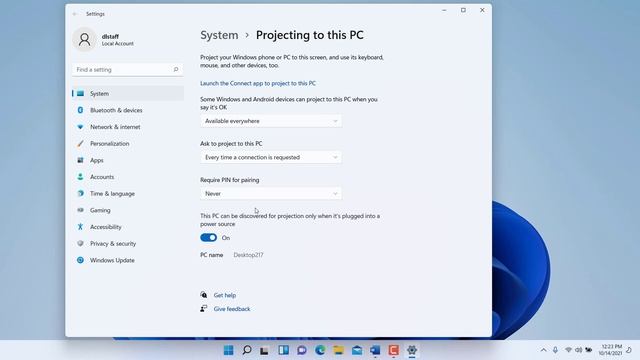Click the Get help headset icon

point(204,295)
